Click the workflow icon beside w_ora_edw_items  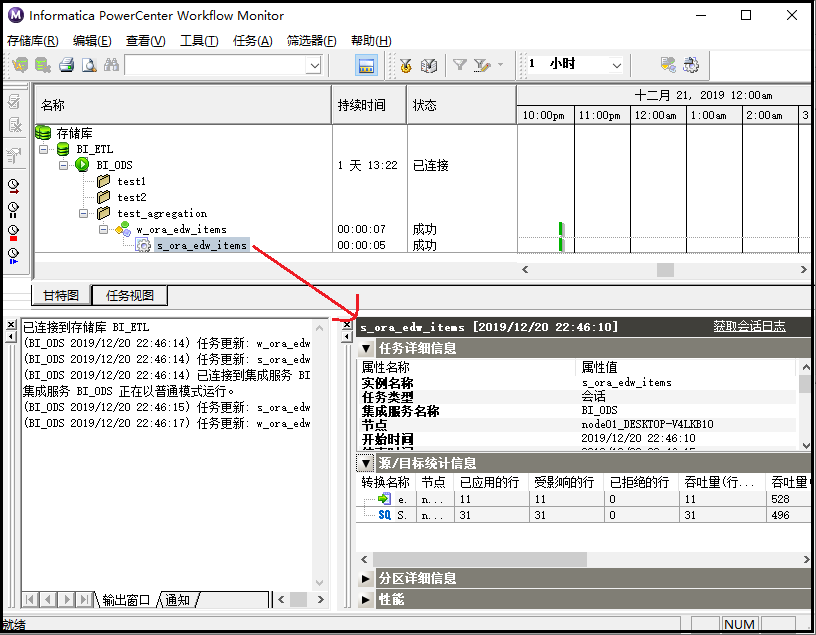click(123, 229)
